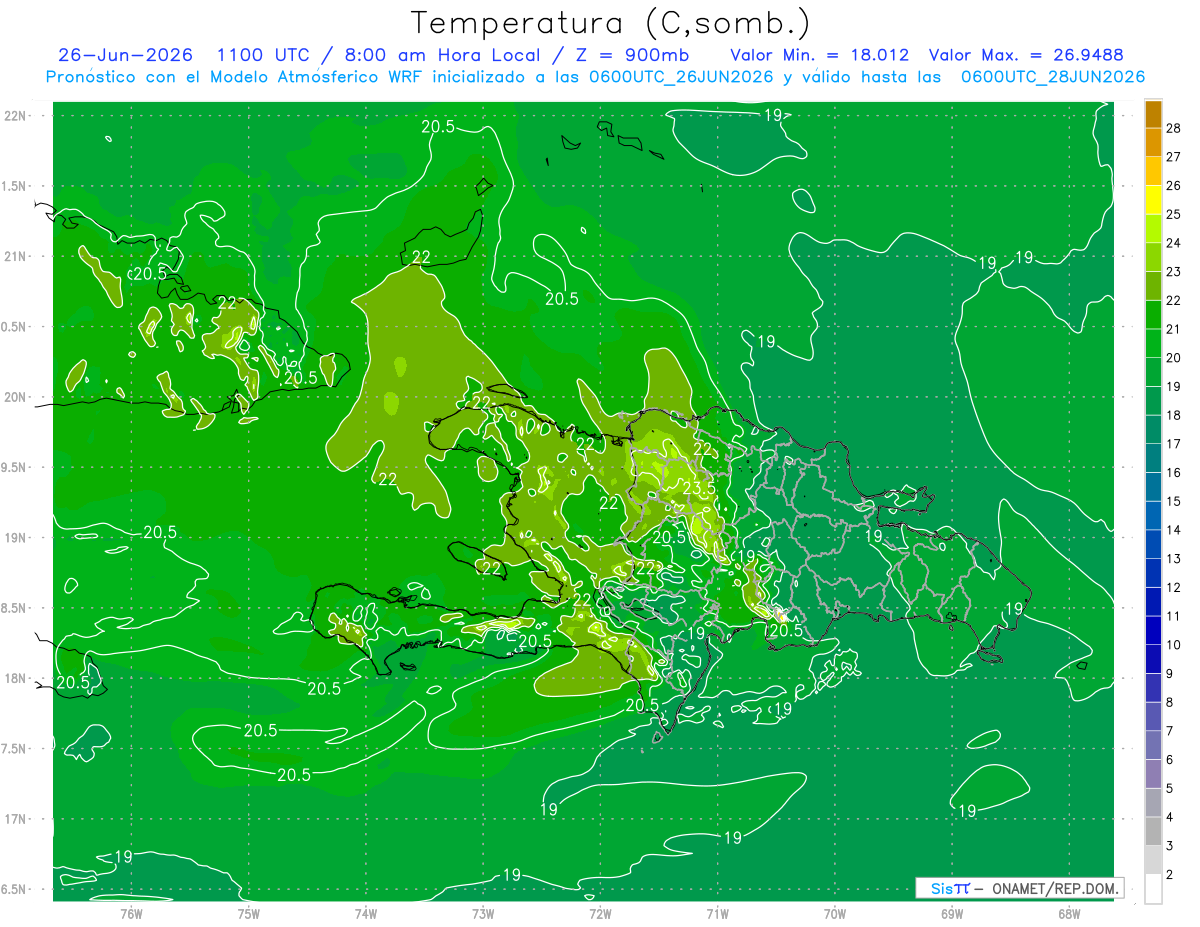Click the green colorbar segment between 20 and 21
This screenshot has height=927, width=1200.
tap(1153, 344)
